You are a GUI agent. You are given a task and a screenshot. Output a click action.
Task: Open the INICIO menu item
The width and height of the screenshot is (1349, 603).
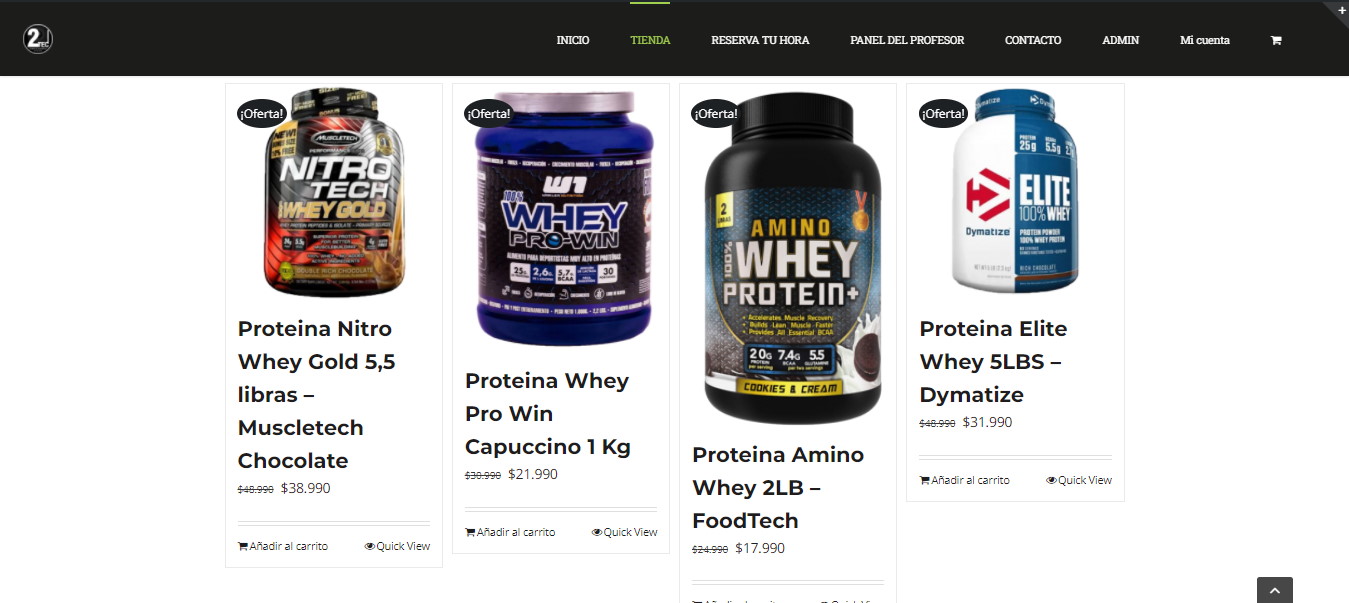573,40
